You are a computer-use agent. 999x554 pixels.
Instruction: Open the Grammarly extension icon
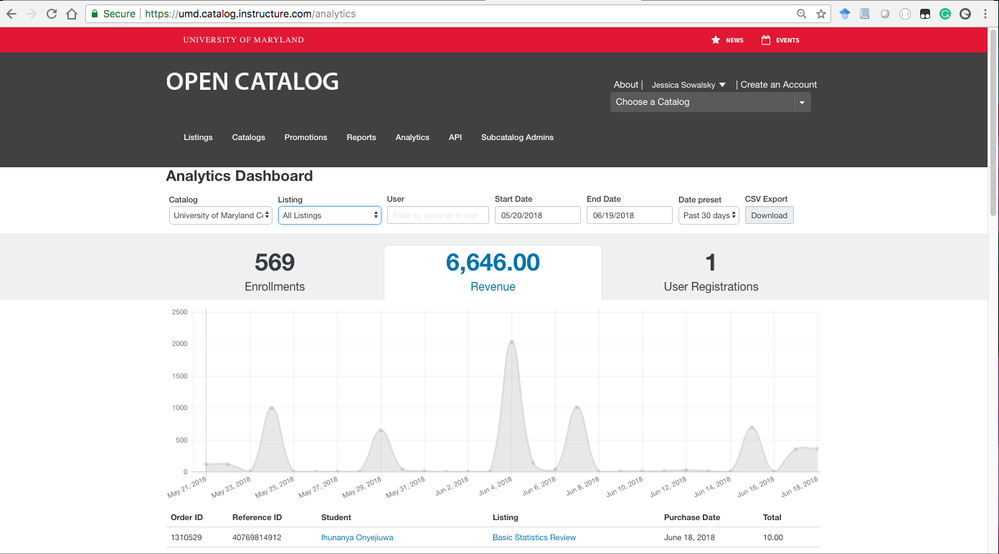pos(945,14)
